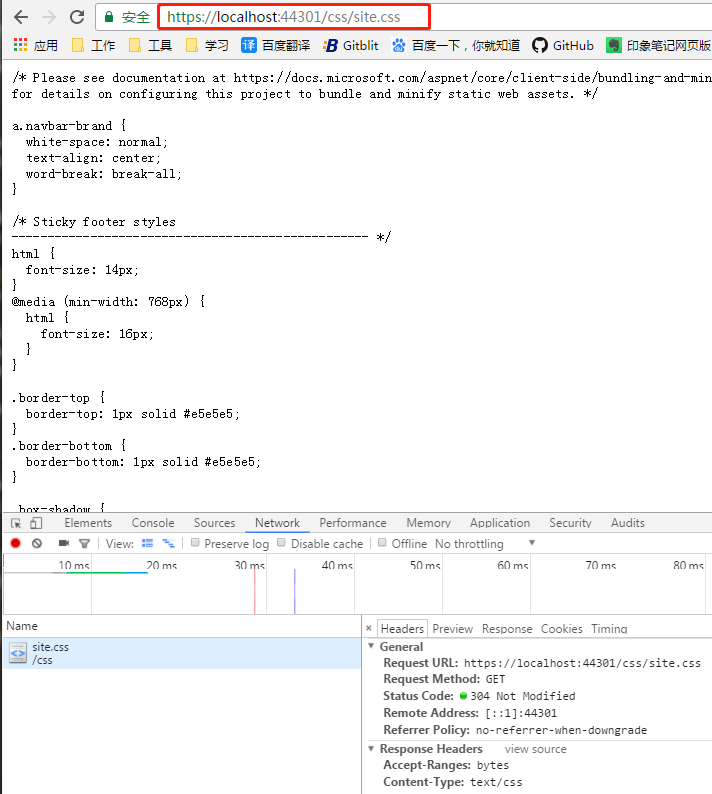This screenshot has width=712, height=794.
Task: Click the 40 ms marker on the timeline overview
Action: [337, 565]
